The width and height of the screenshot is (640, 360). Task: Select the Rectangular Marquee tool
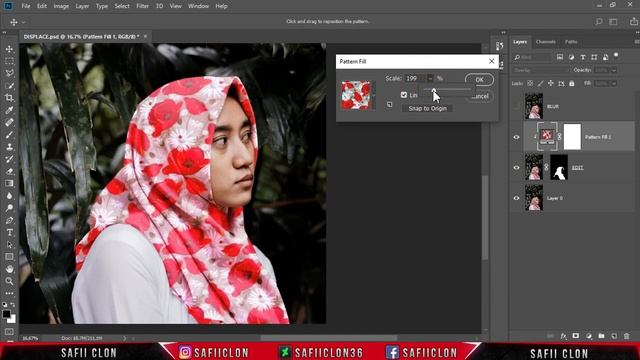[x=9, y=61]
